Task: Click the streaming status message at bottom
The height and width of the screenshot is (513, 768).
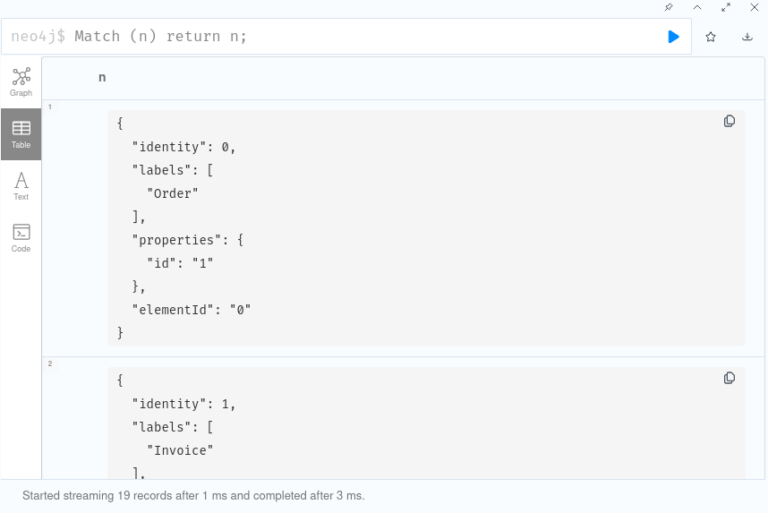Action: [x=193, y=496]
